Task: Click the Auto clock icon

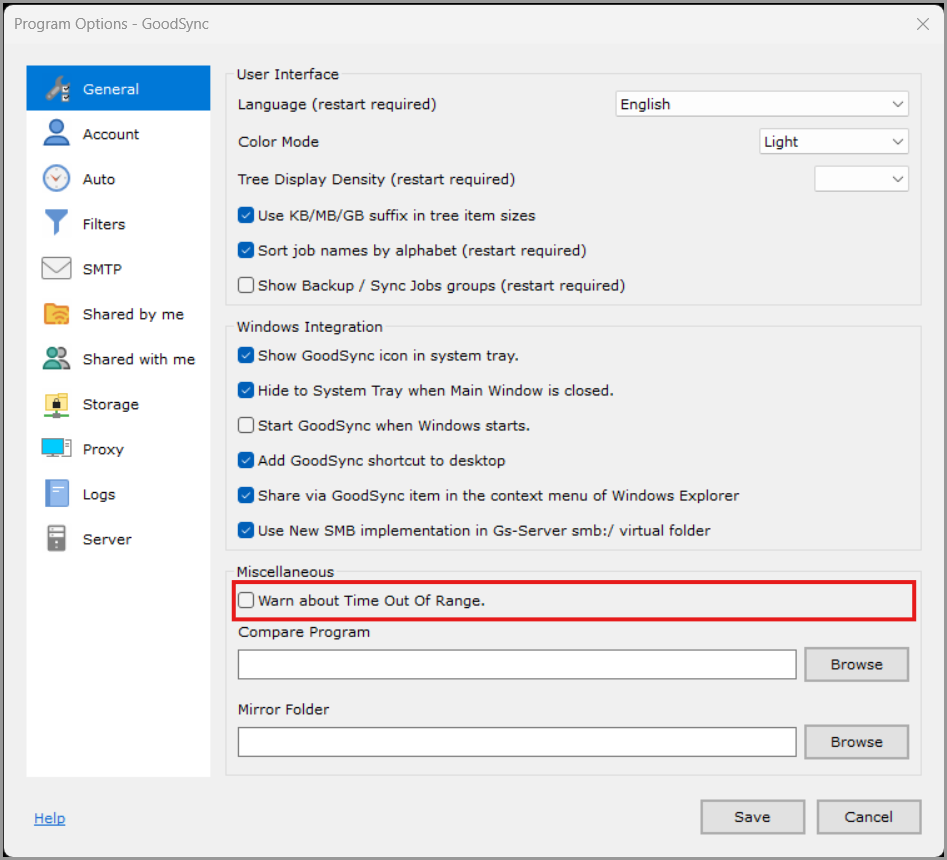Action: [56, 178]
